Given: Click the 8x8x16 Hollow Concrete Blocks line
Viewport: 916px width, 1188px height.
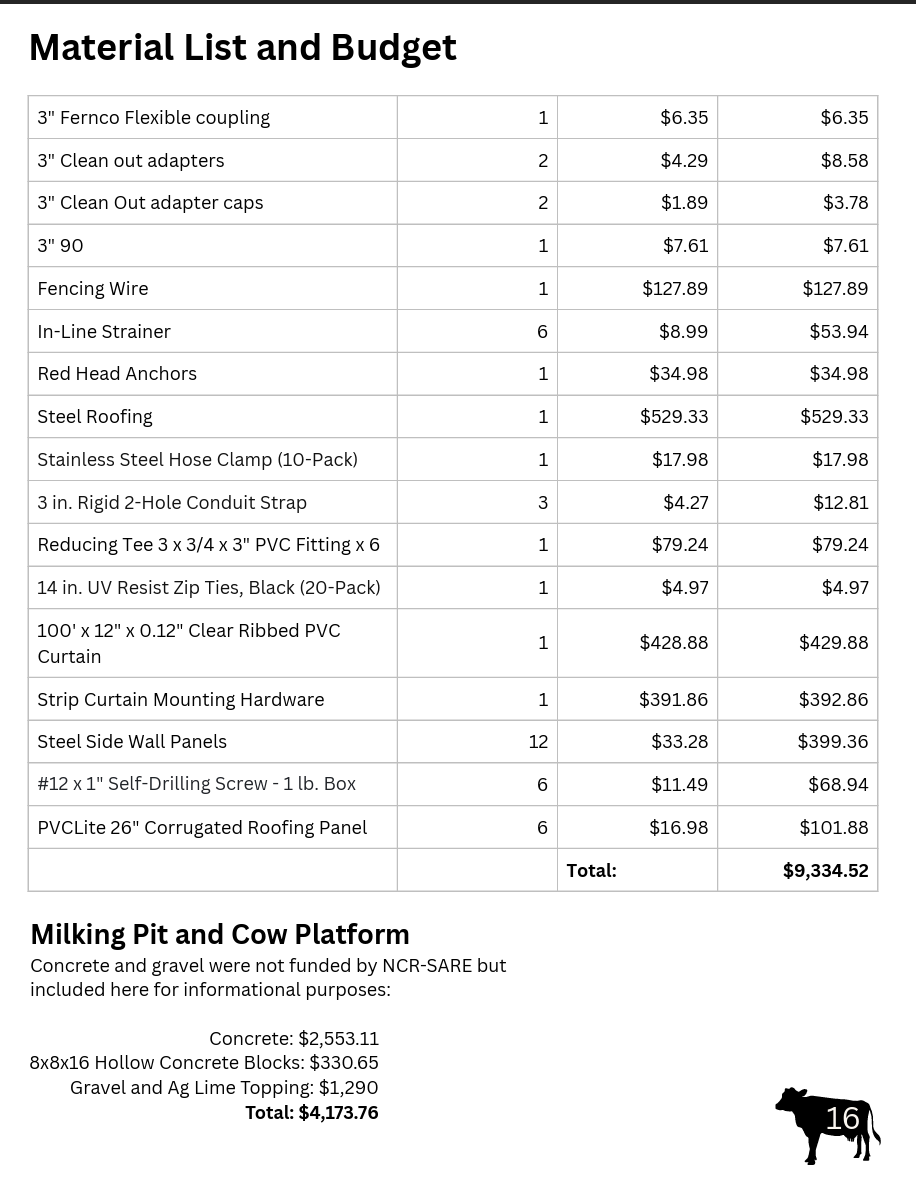Looking at the screenshot, I should coord(204,1062).
